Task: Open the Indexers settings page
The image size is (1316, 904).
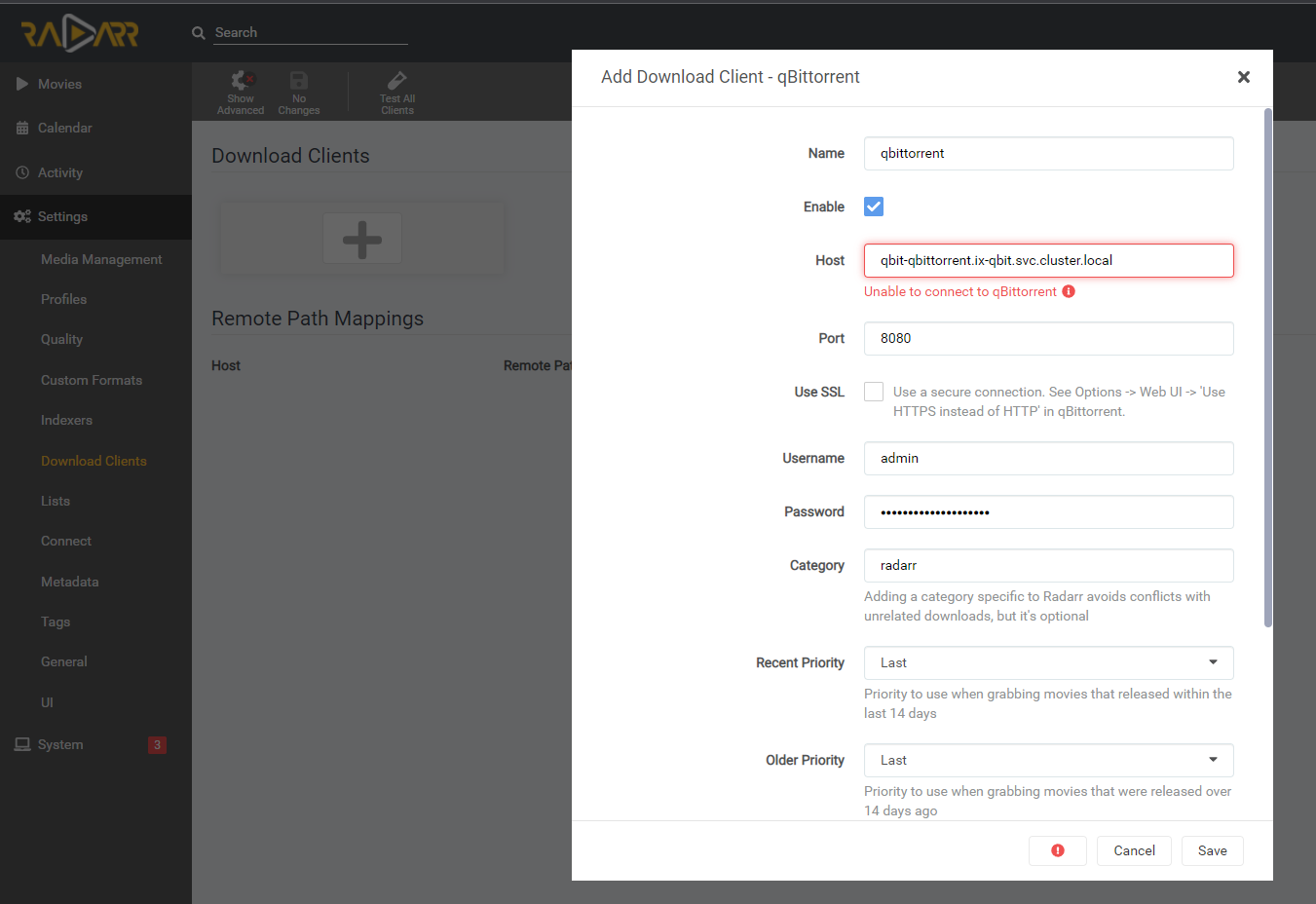Action: tap(66, 420)
